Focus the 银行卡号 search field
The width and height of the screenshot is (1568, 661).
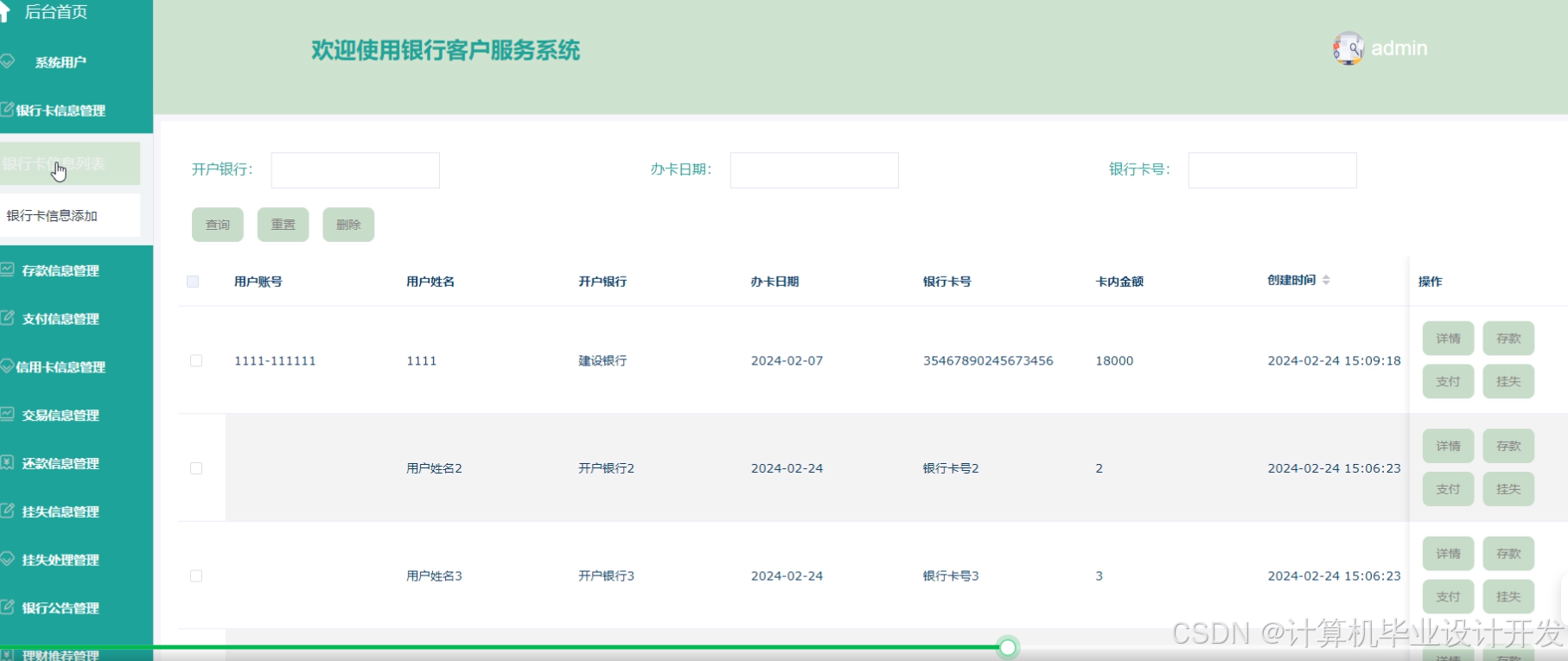1272,170
